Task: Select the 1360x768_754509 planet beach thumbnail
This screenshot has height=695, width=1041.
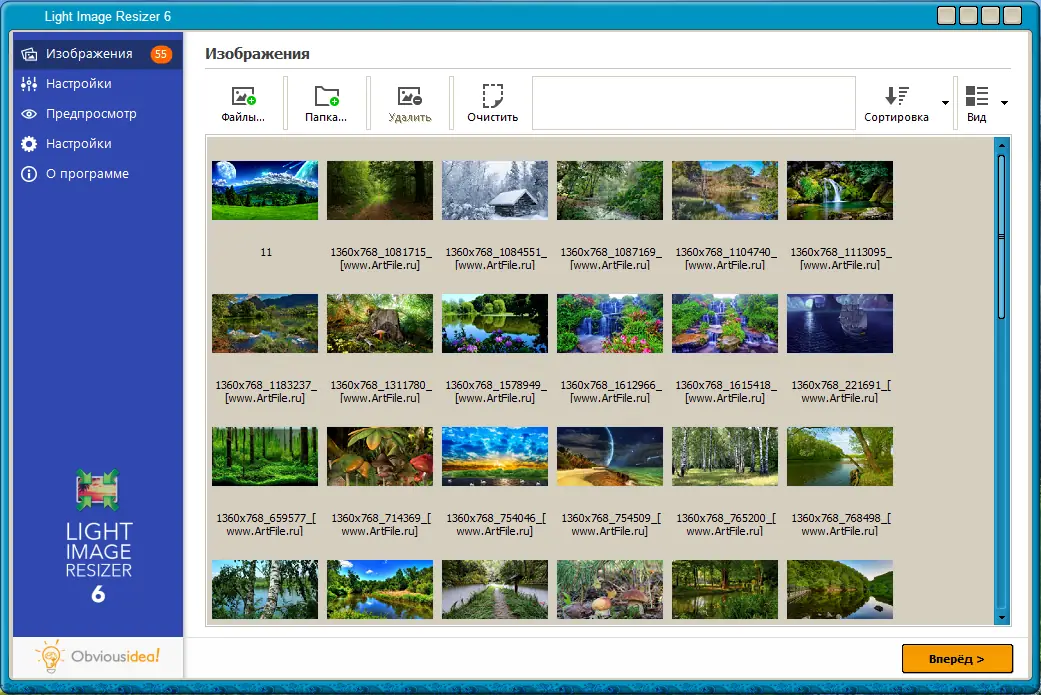Action: click(x=610, y=456)
